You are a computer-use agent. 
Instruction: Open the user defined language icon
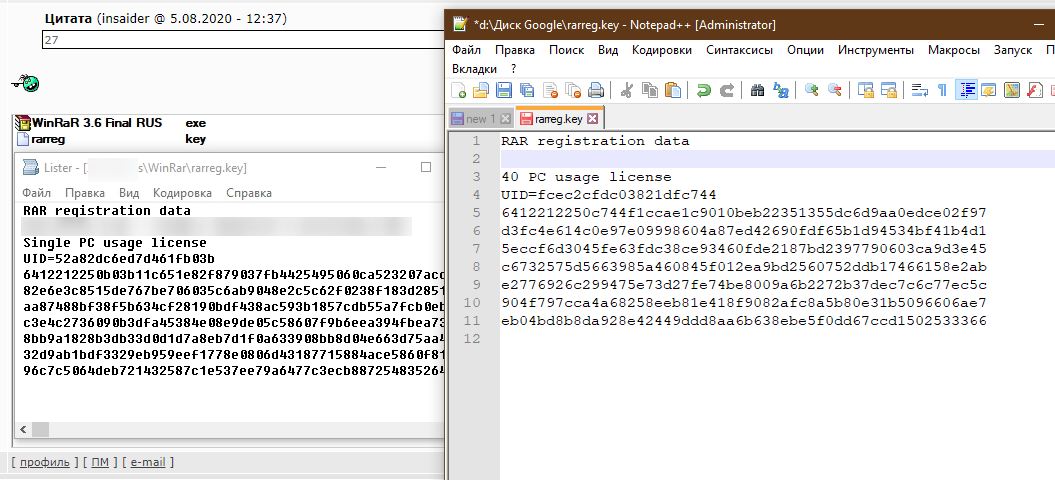pyautogui.click(x=989, y=90)
